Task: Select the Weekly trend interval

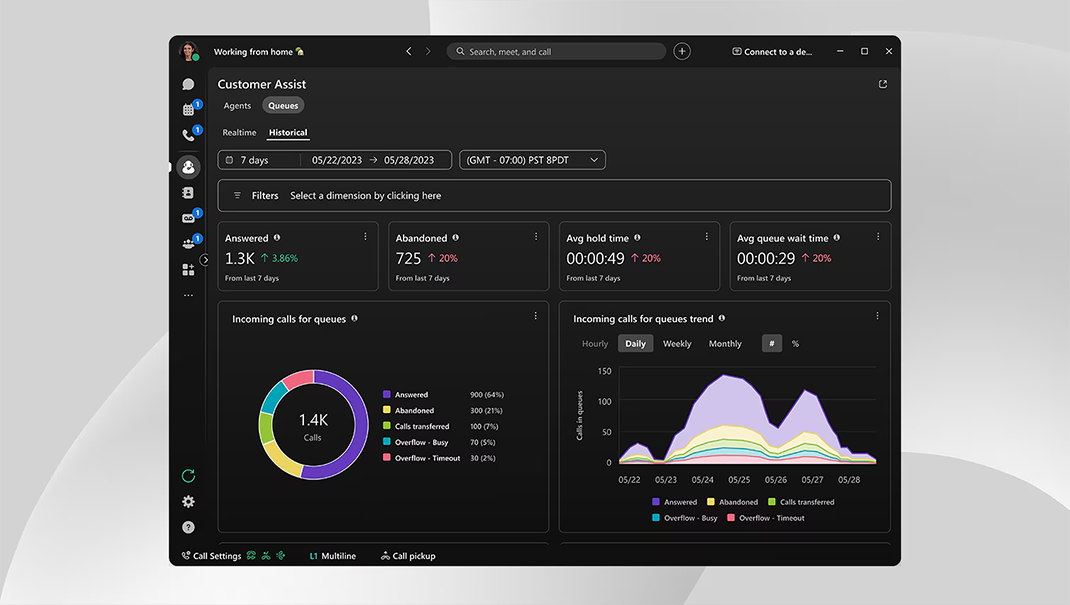Action: point(677,344)
